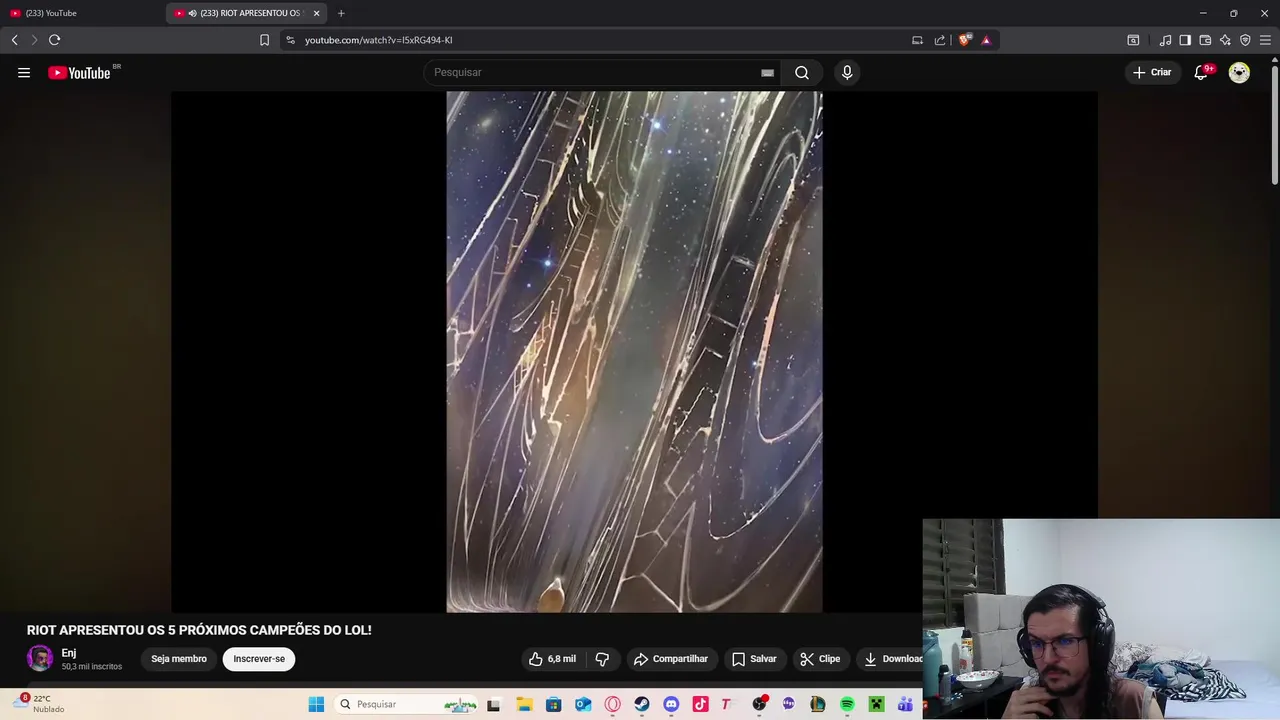Open the tab search toolbar icon
The image size is (1280, 720).
[1133, 40]
